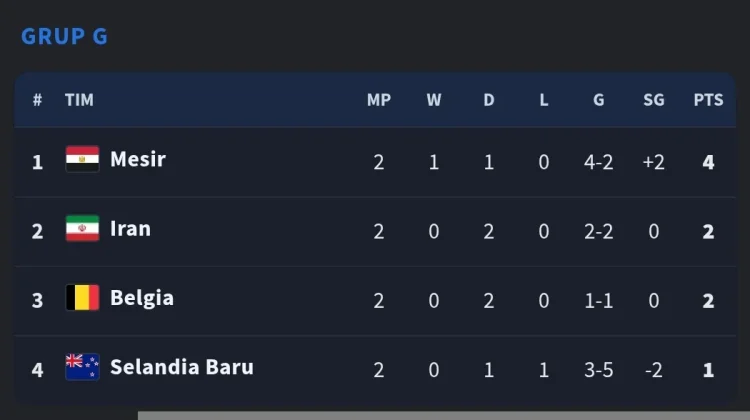Click the Iran flag icon
This screenshot has height=420, width=750.
tap(82, 228)
